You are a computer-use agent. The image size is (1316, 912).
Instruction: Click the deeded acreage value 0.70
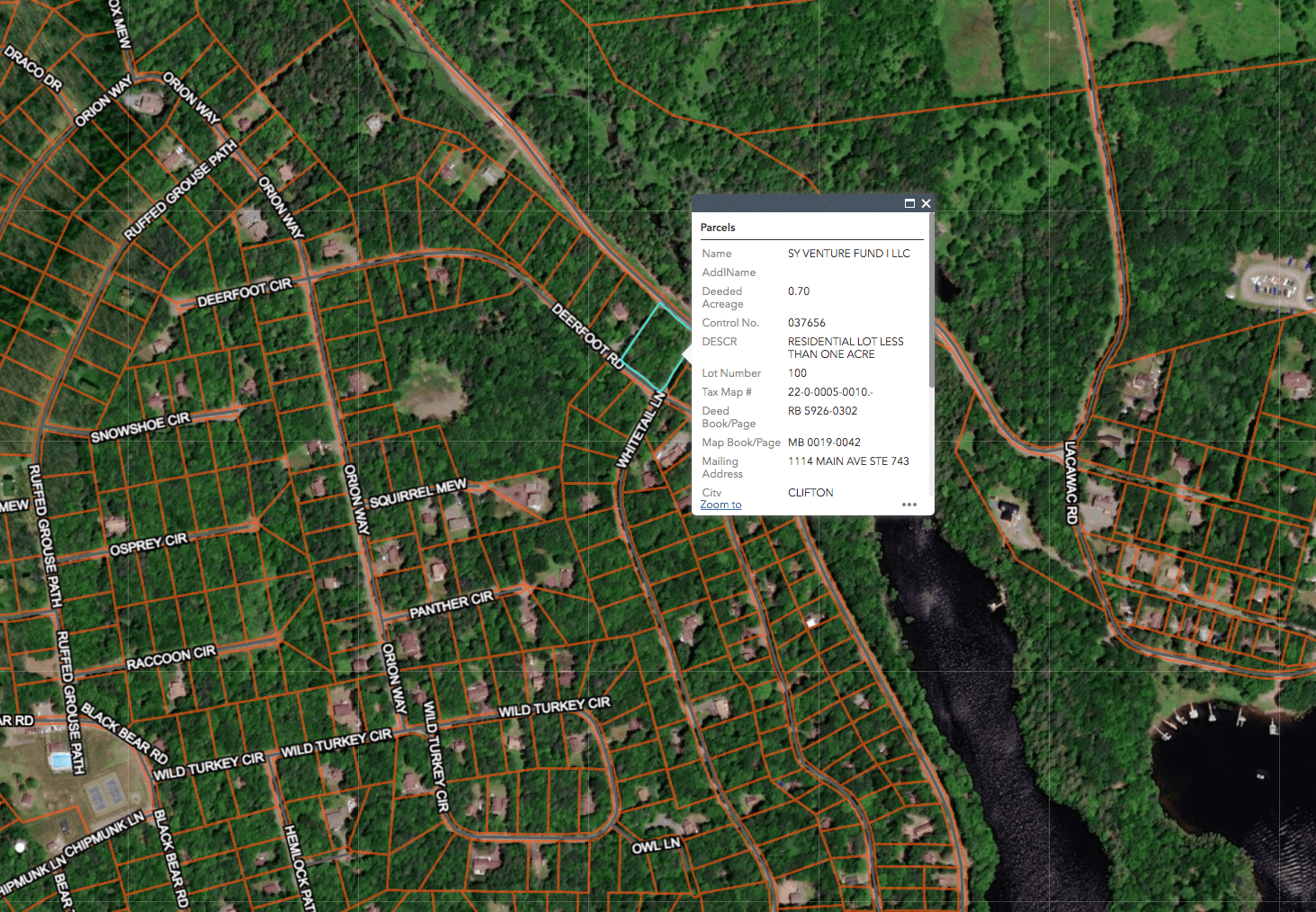click(x=799, y=291)
